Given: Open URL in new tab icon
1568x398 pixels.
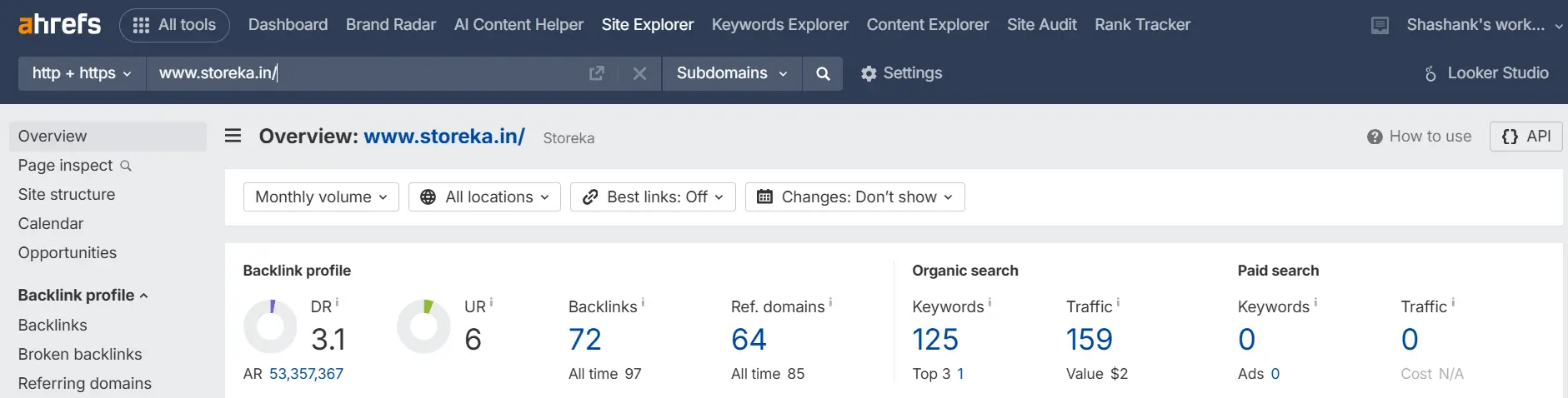Looking at the screenshot, I should [597, 73].
